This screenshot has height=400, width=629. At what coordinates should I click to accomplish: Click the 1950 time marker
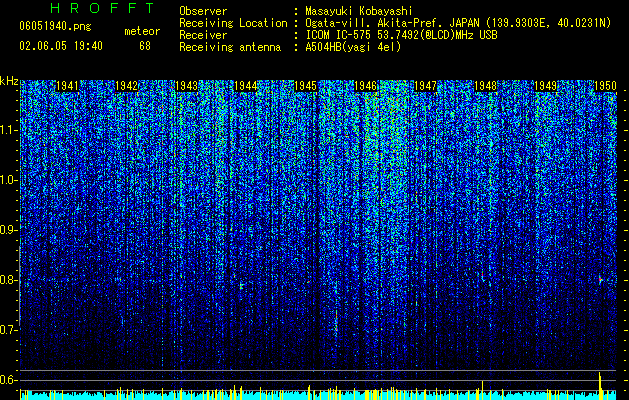[x=605, y=86]
